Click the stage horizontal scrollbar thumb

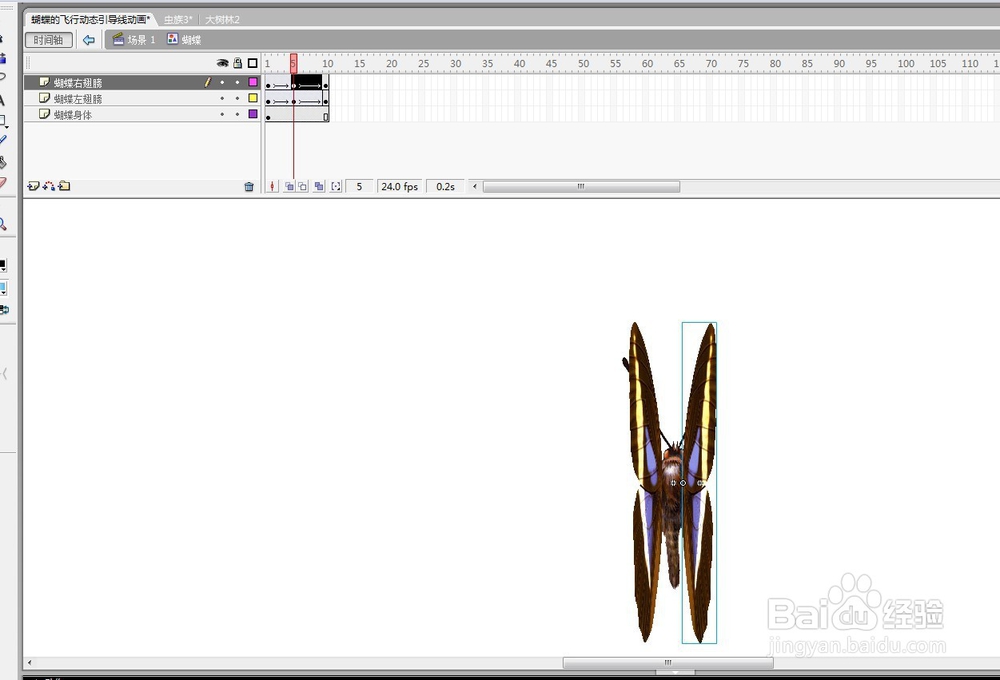coord(668,663)
